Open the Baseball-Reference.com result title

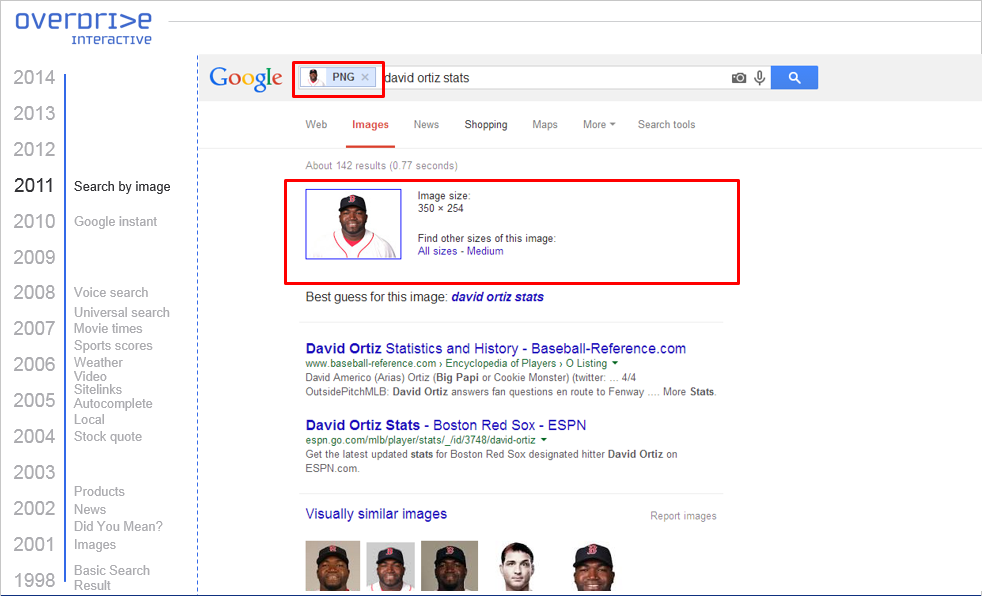(x=495, y=349)
